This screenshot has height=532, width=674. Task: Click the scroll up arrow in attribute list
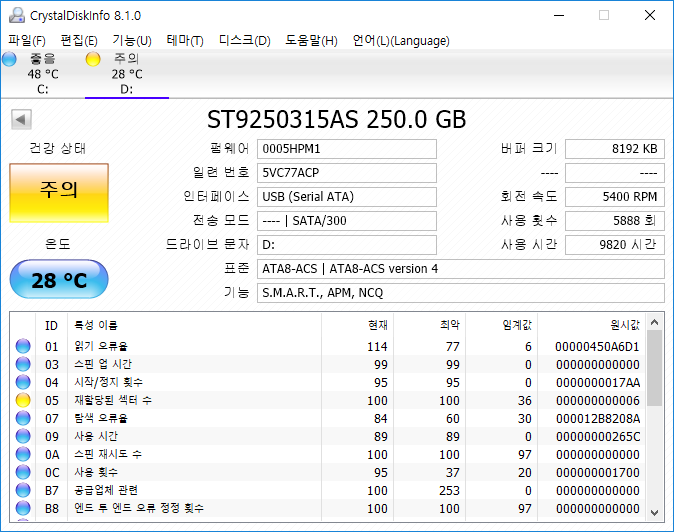655,322
